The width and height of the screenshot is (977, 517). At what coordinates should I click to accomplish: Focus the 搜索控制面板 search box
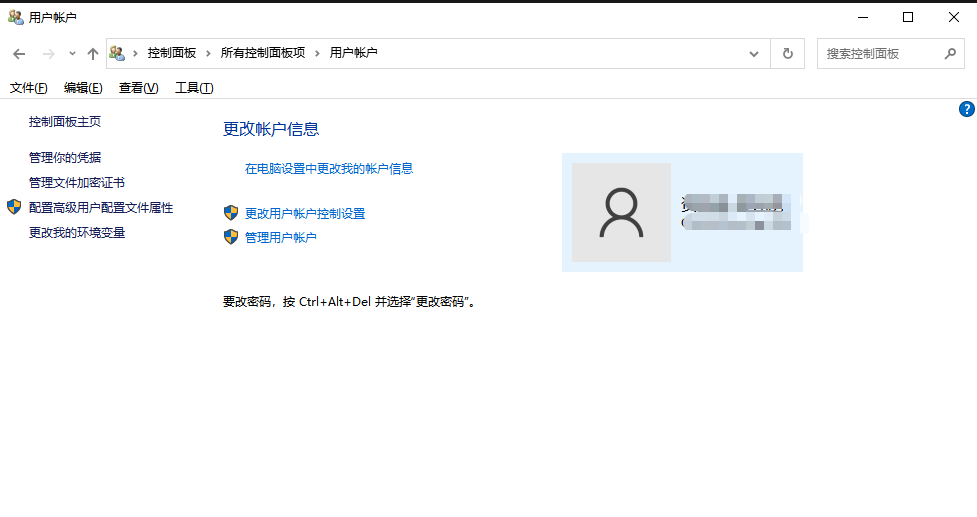pyautogui.click(x=890, y=54)
